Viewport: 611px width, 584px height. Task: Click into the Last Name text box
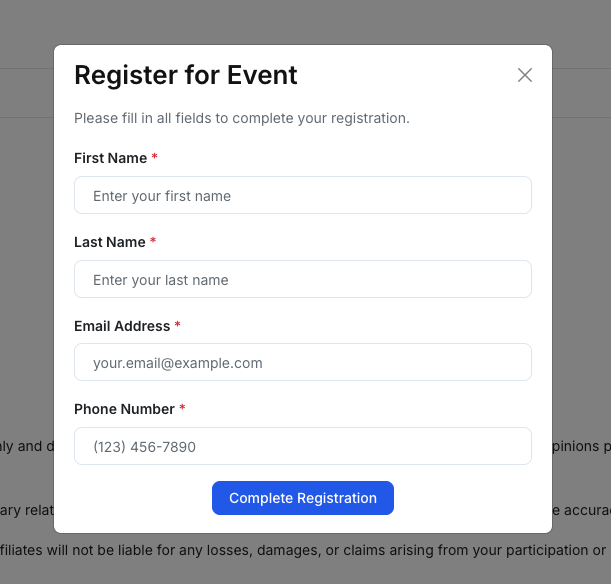point(302,280)
